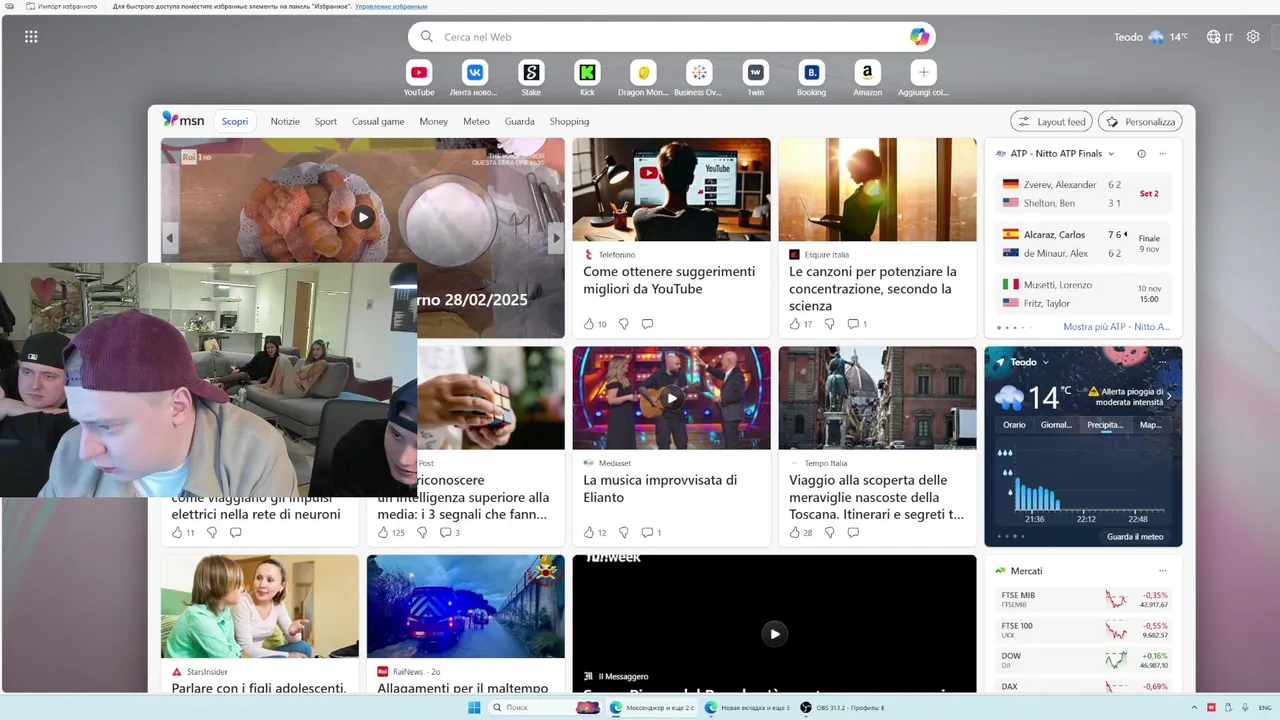
Task: Open OBS 31.1.2 taskbar window
Action: click(842, 707)
